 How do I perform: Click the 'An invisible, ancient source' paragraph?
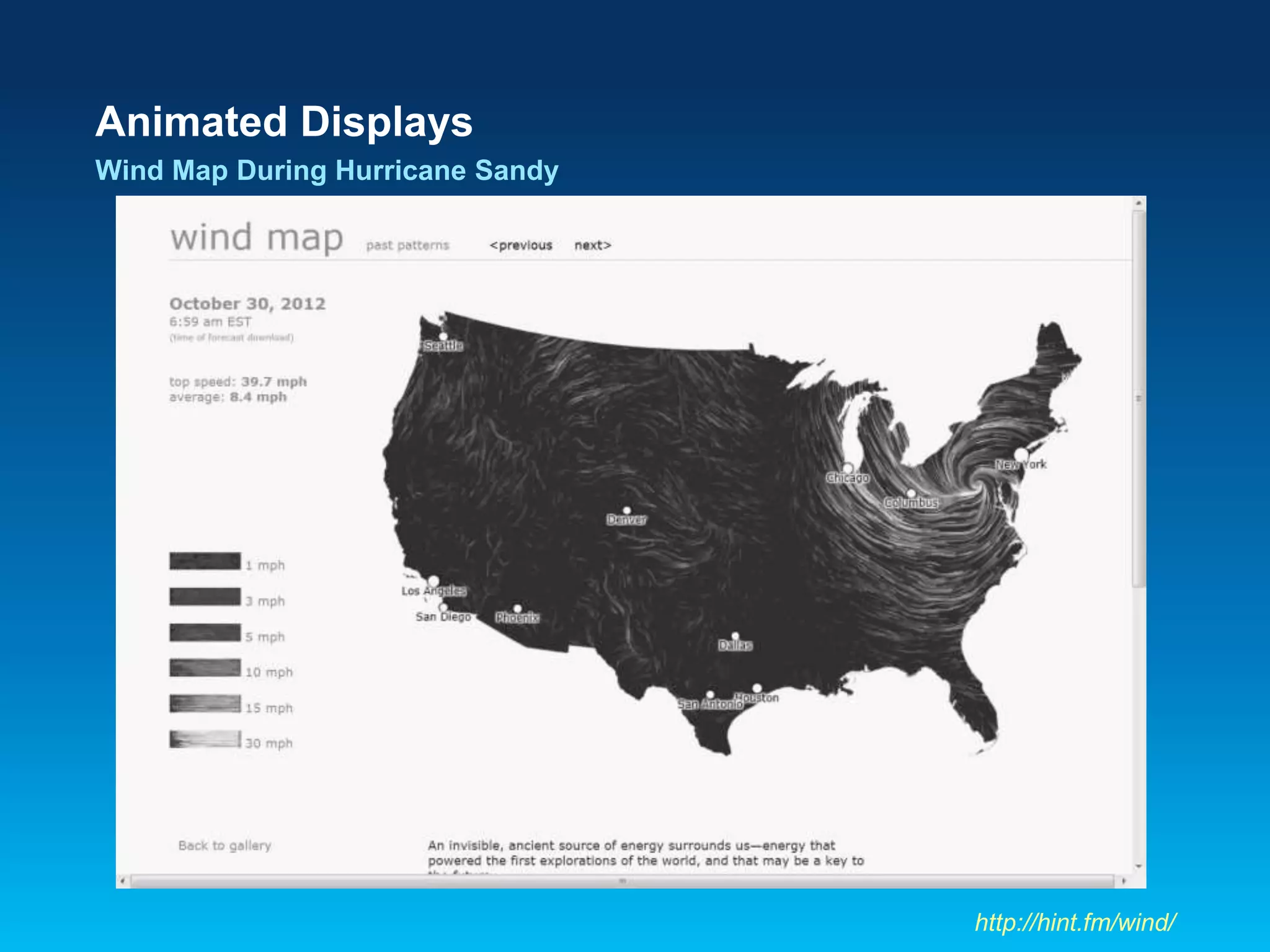[646, 858]
